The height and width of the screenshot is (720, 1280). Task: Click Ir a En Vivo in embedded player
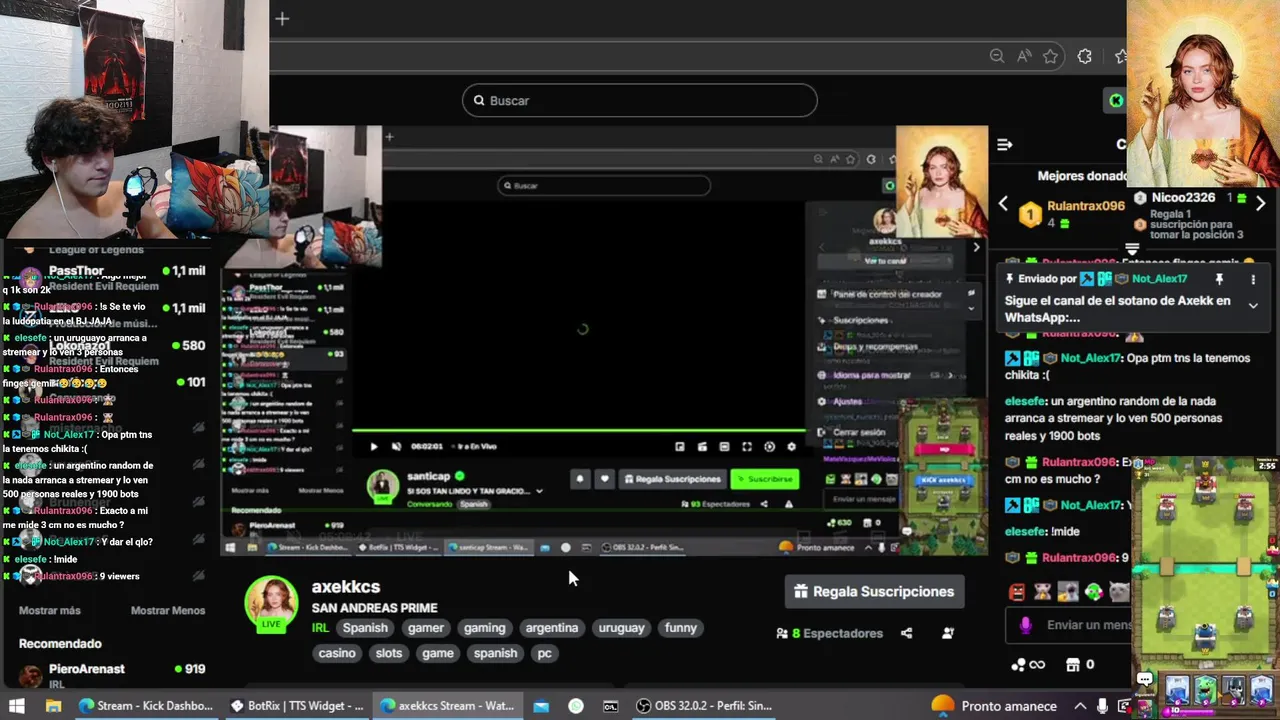tap(476, 446)
